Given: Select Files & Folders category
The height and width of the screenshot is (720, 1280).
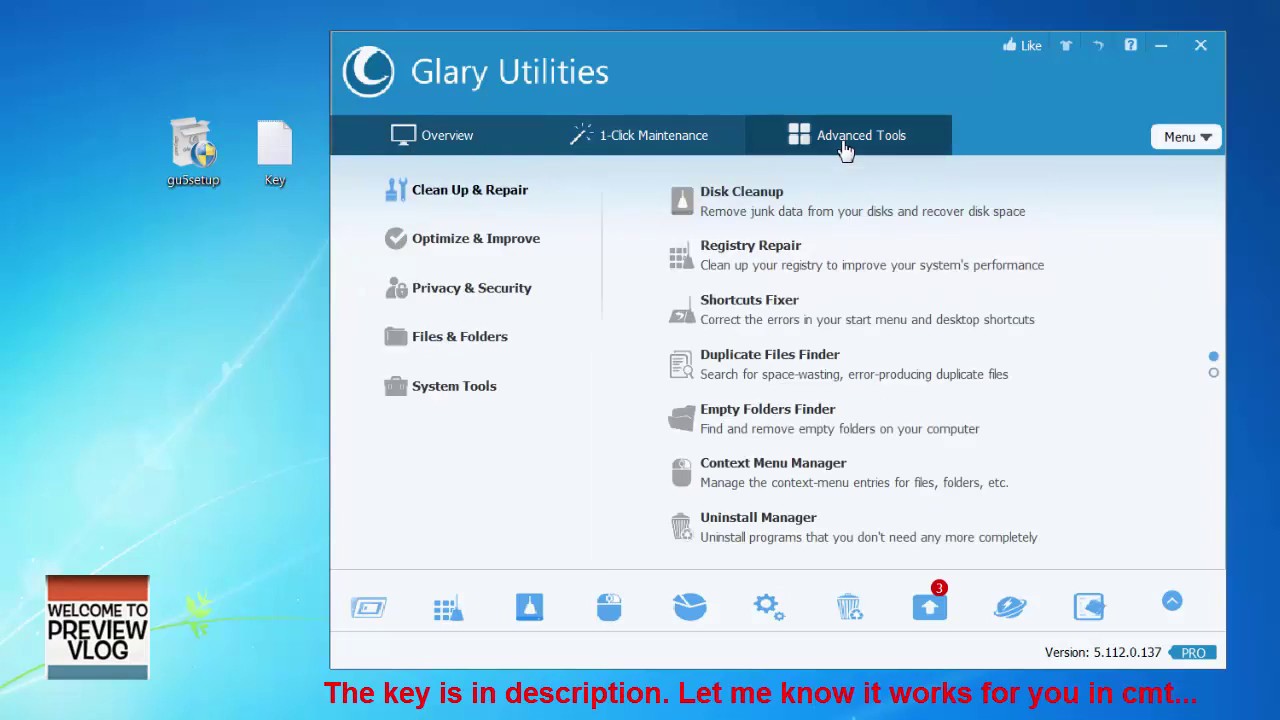Looking at the screenshot, I should (446, 337).
